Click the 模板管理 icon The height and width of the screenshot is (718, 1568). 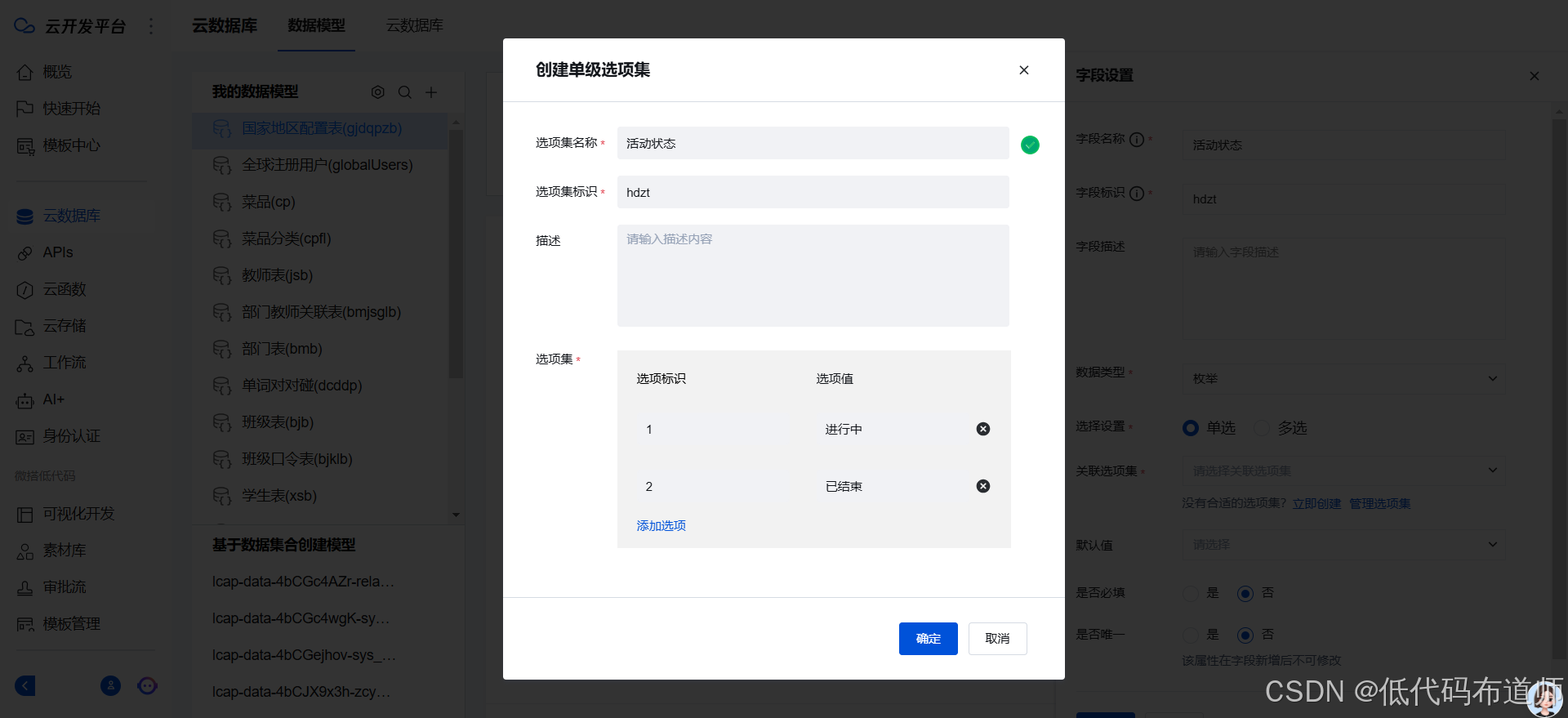click(25, 625)
